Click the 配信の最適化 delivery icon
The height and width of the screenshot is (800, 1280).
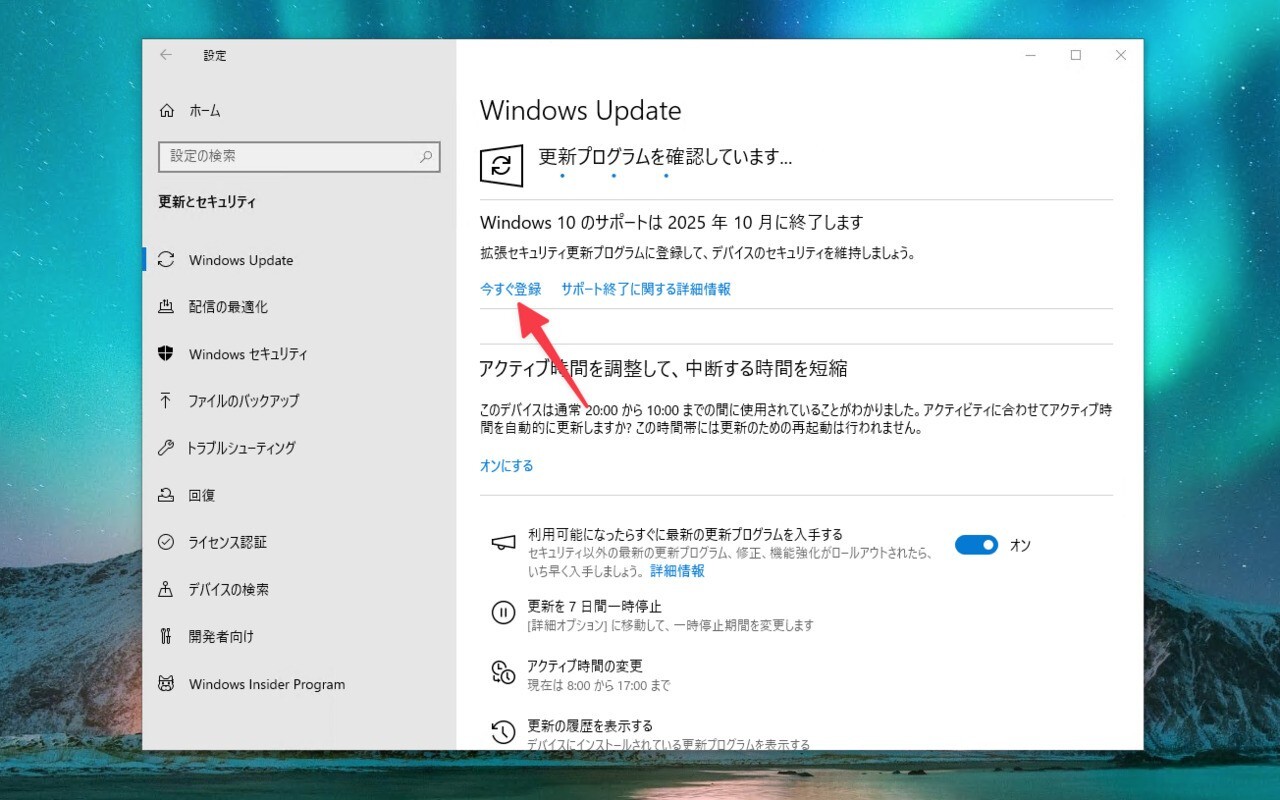coord(166,307)
